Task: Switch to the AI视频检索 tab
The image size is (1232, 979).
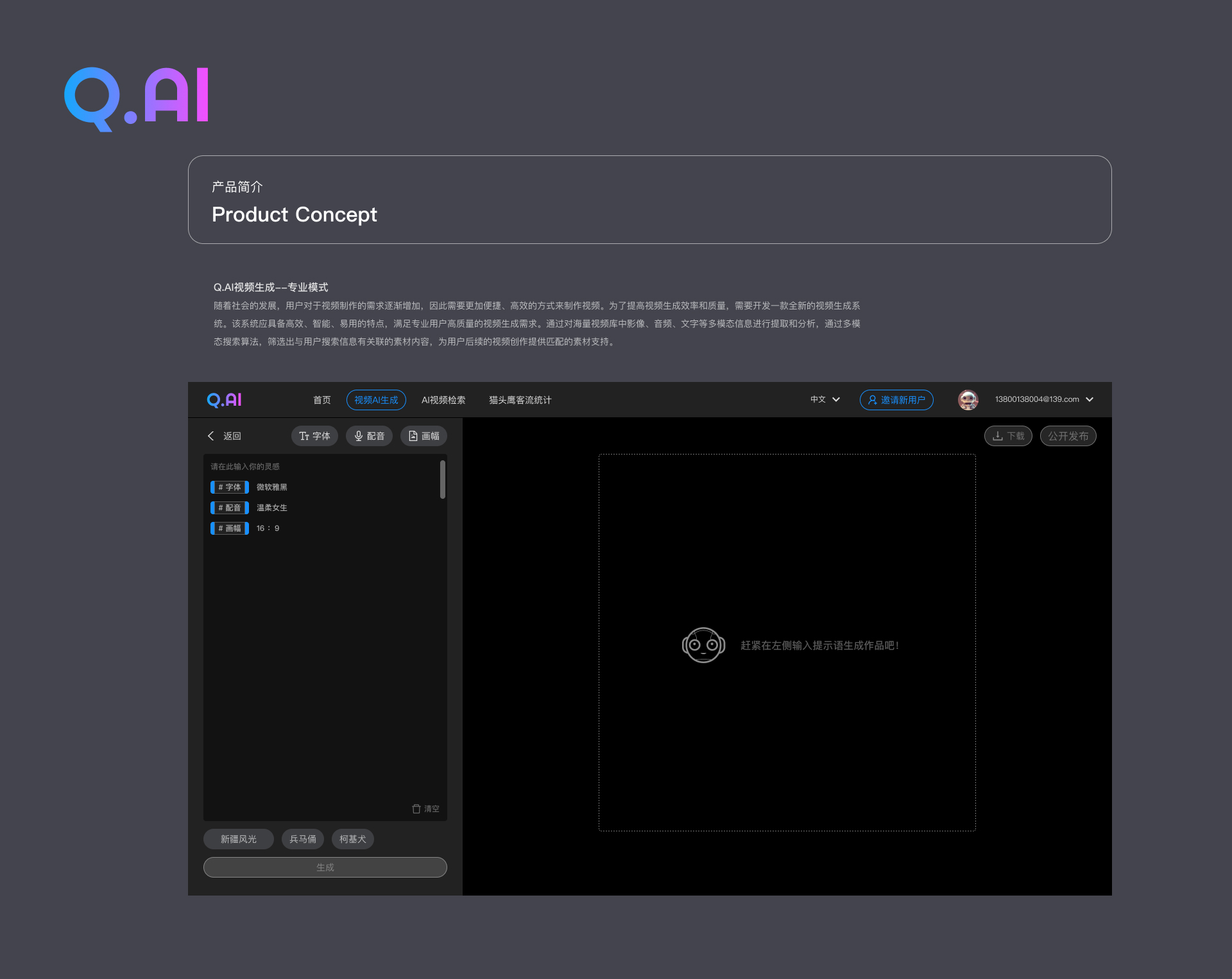Action: click(443, 400)
